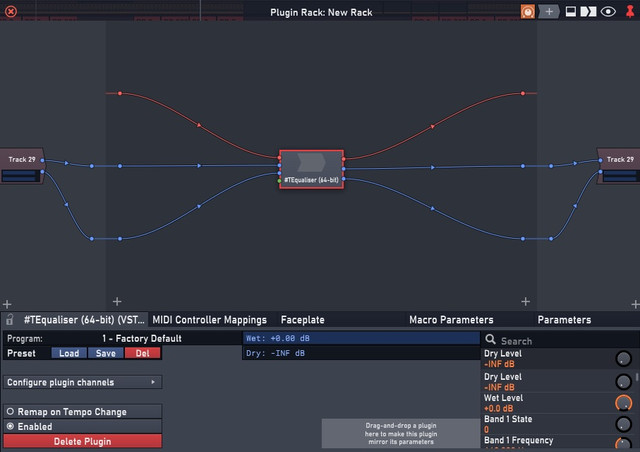The image size is (640, 452).
Task: Click the Program: label
Action: [25, 338]
